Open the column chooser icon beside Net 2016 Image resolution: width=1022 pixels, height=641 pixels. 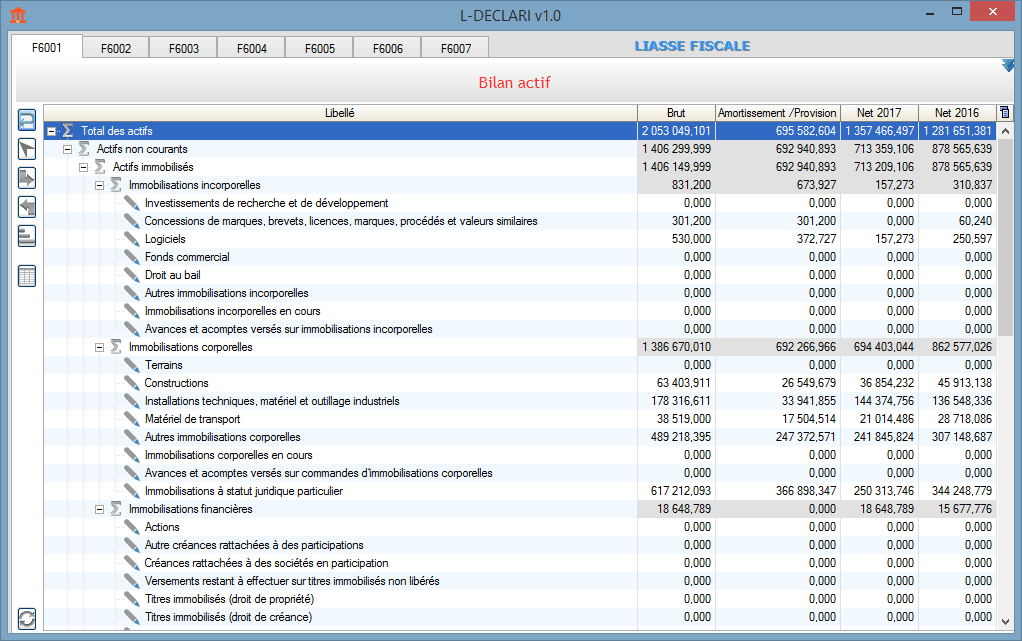point(1005,113)
